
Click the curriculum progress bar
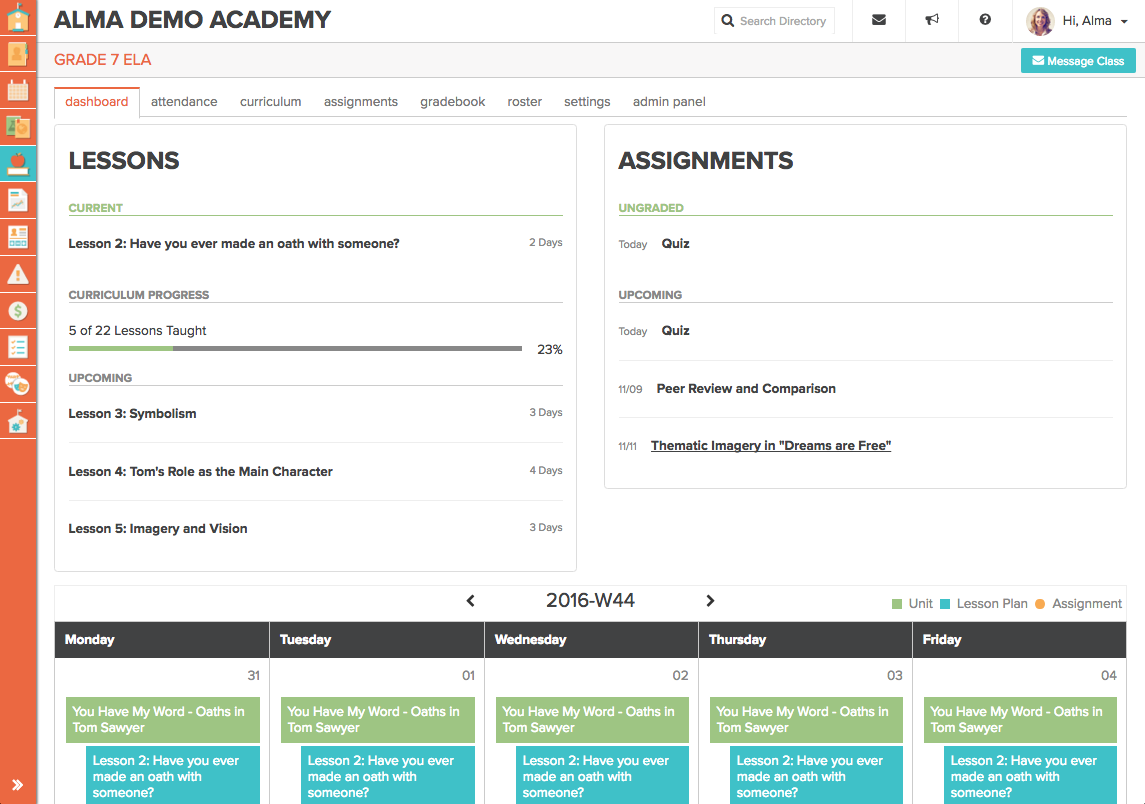(295, 349)
